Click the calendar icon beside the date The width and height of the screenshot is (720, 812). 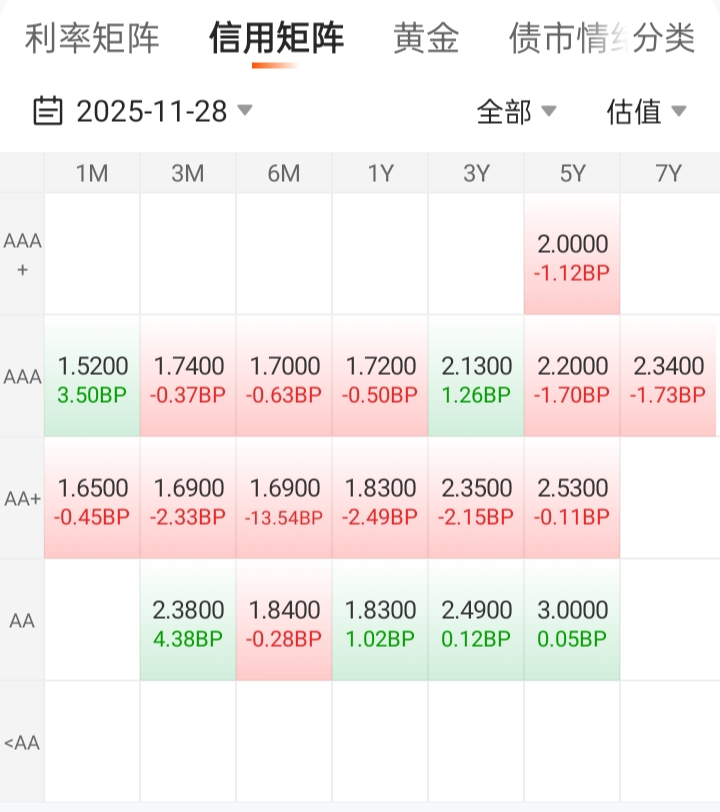tap(47, 111)
